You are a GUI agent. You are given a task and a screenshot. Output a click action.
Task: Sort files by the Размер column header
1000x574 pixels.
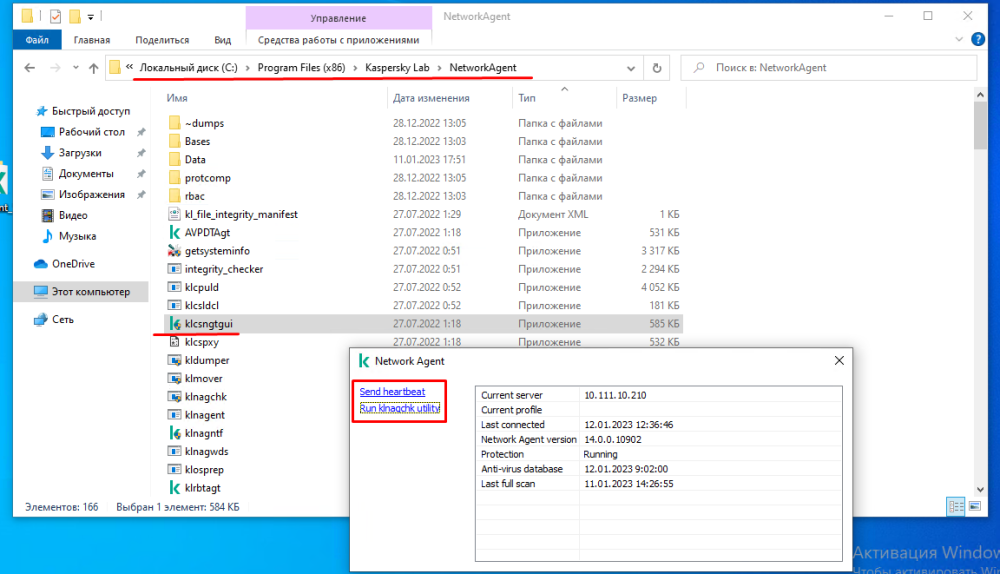coord(639,98)
